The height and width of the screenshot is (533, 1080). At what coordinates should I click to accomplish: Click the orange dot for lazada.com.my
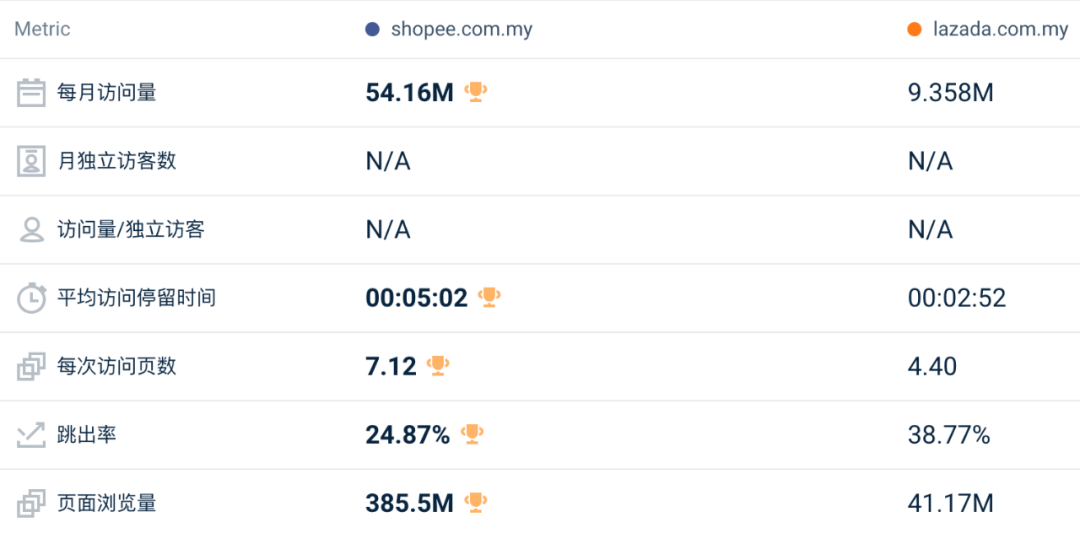[x=914, y=30]
